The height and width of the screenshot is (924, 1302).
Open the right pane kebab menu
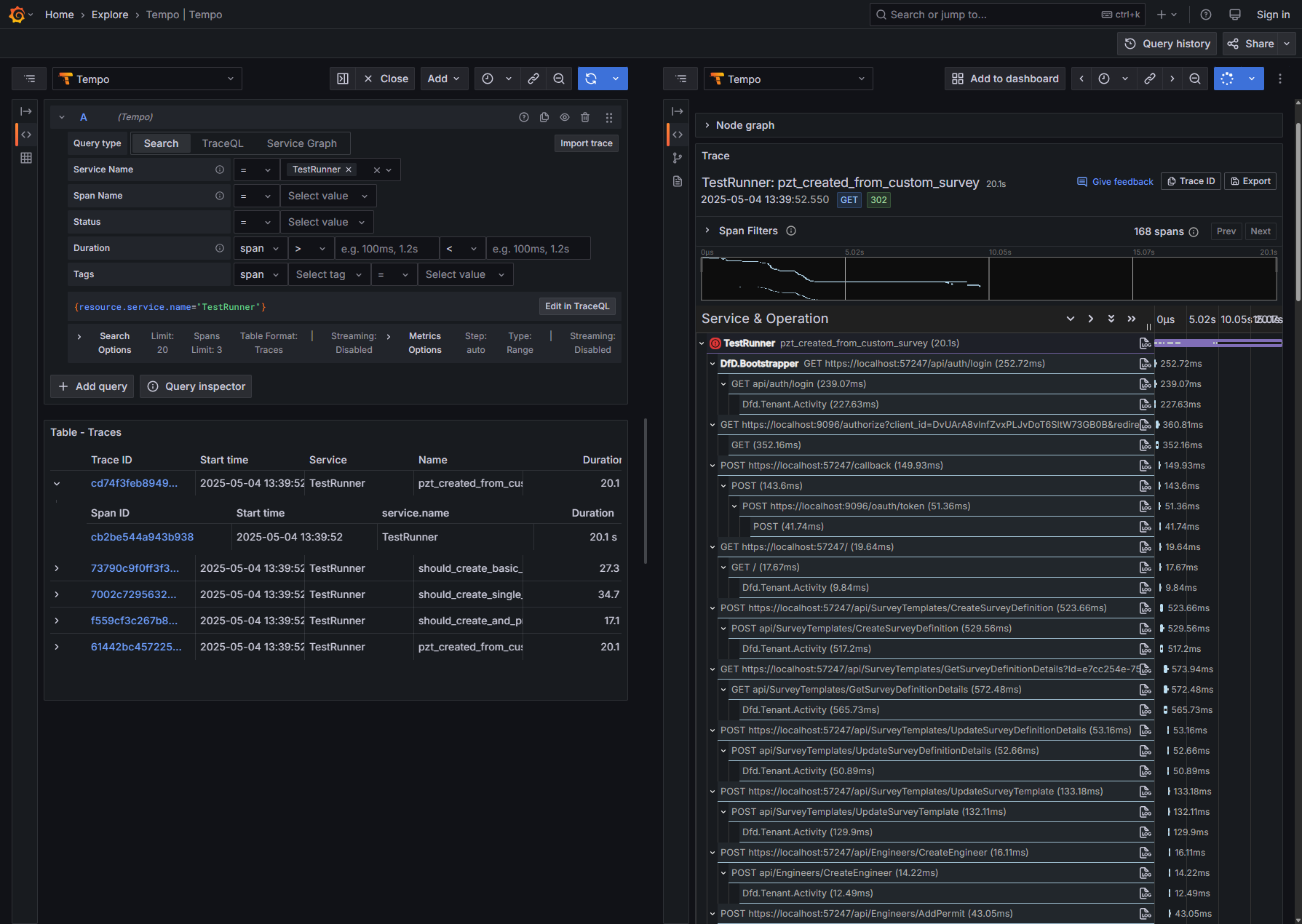[x=1280, y=79]
